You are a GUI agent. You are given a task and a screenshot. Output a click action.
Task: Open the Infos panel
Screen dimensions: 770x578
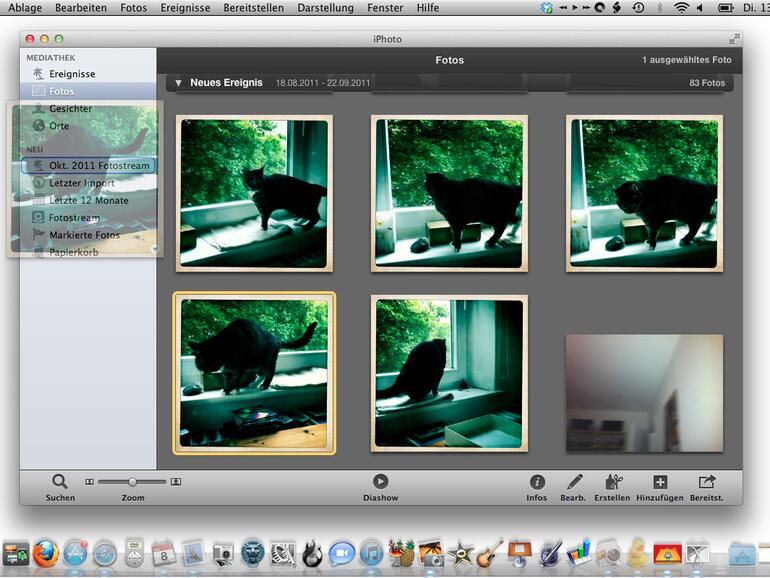537,482
